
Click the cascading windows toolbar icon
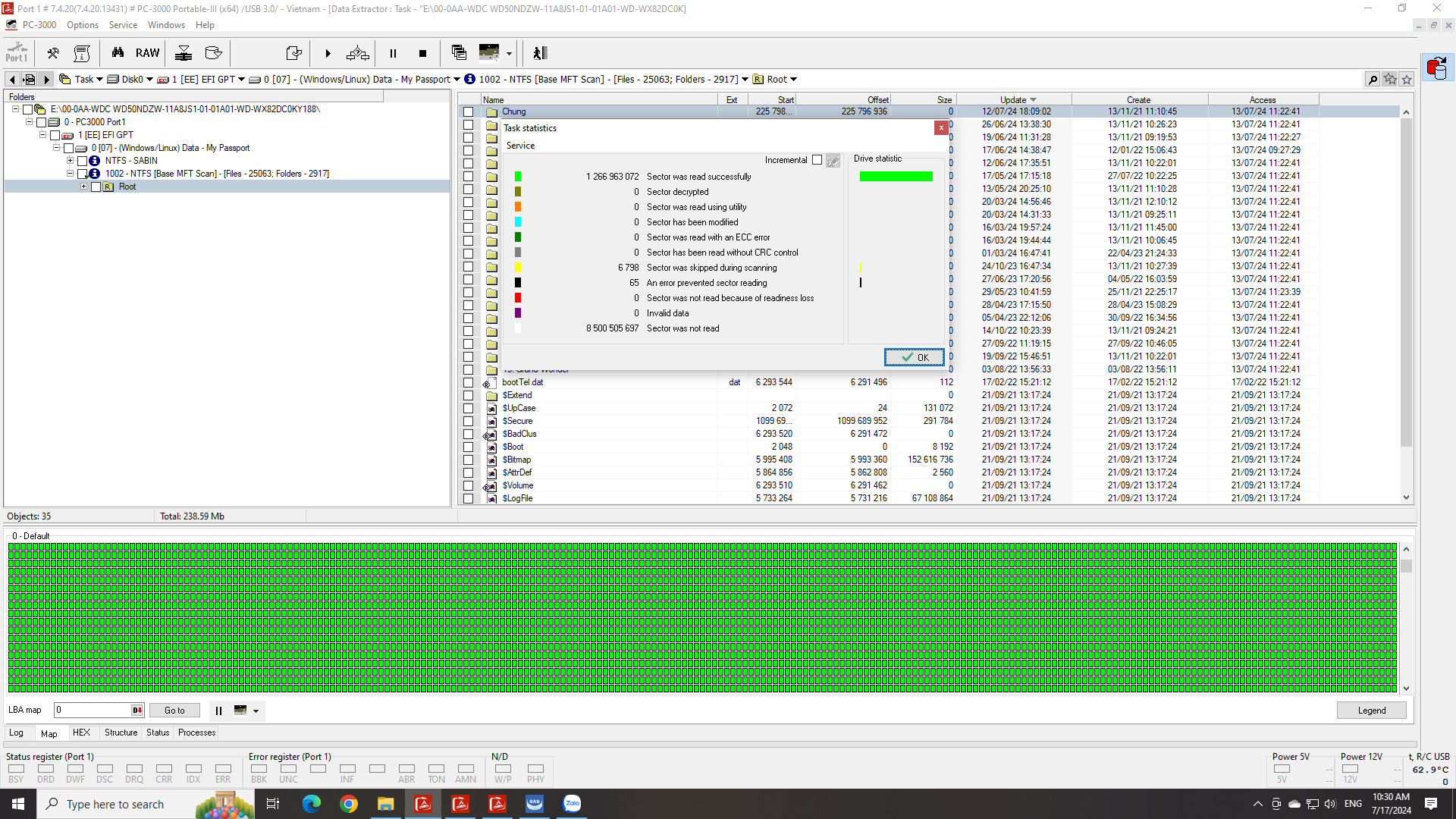(459, 52)
